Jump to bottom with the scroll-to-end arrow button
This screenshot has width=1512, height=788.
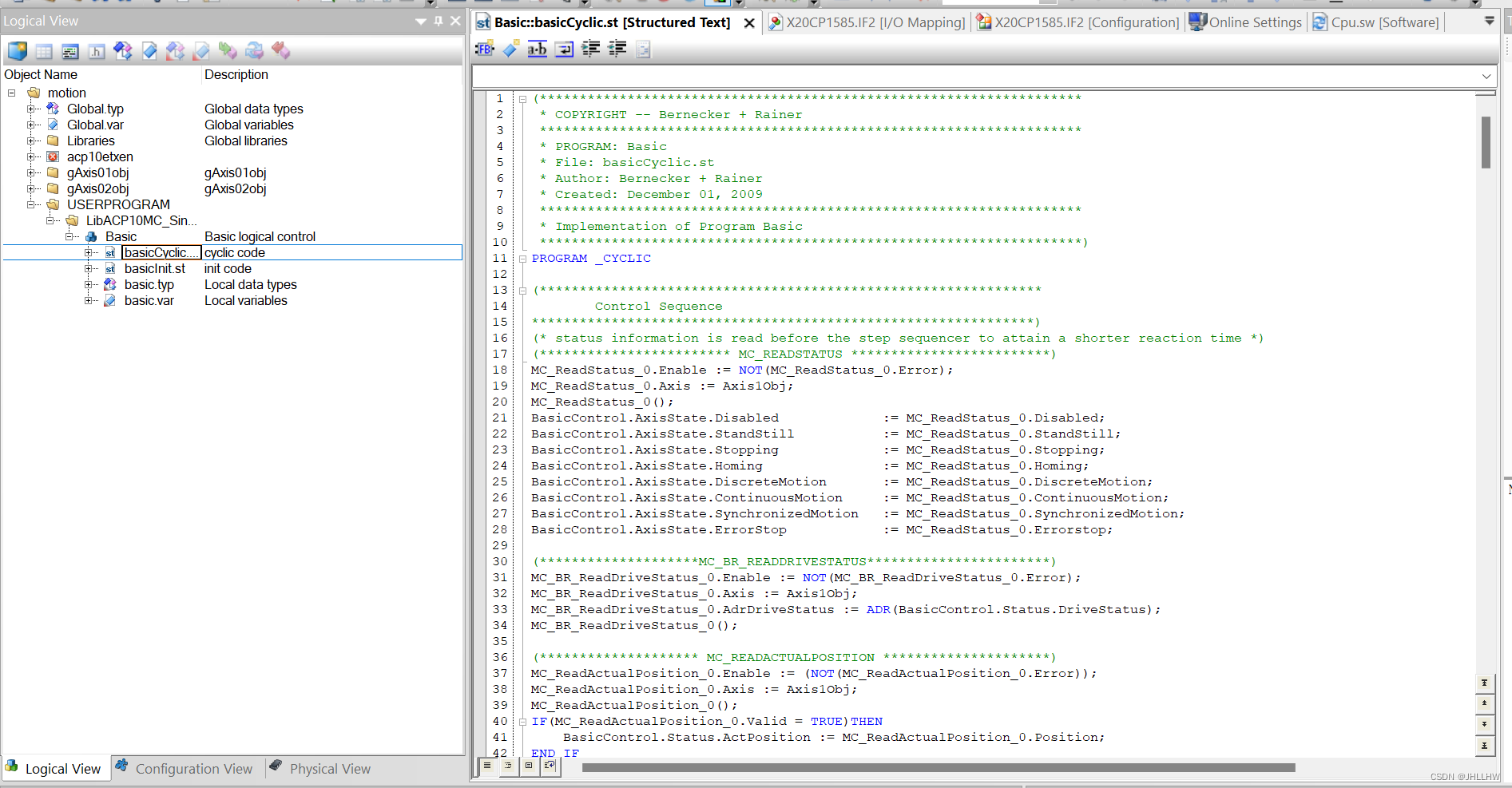tap(1484, 746)
